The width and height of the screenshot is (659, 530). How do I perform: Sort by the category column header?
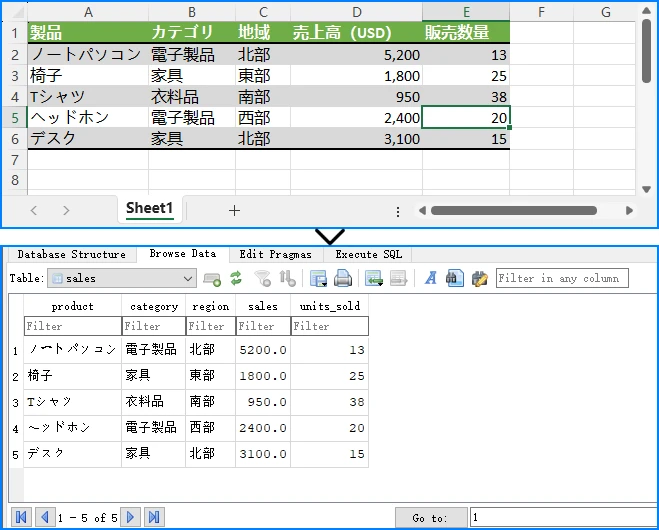154,306
